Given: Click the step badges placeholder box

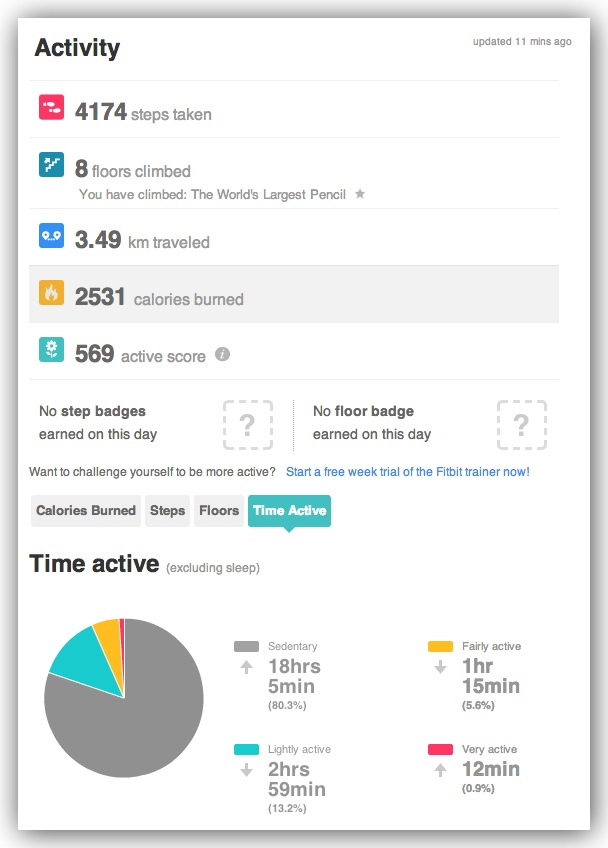Looking at the screenshot, I should tap(247, 424).
